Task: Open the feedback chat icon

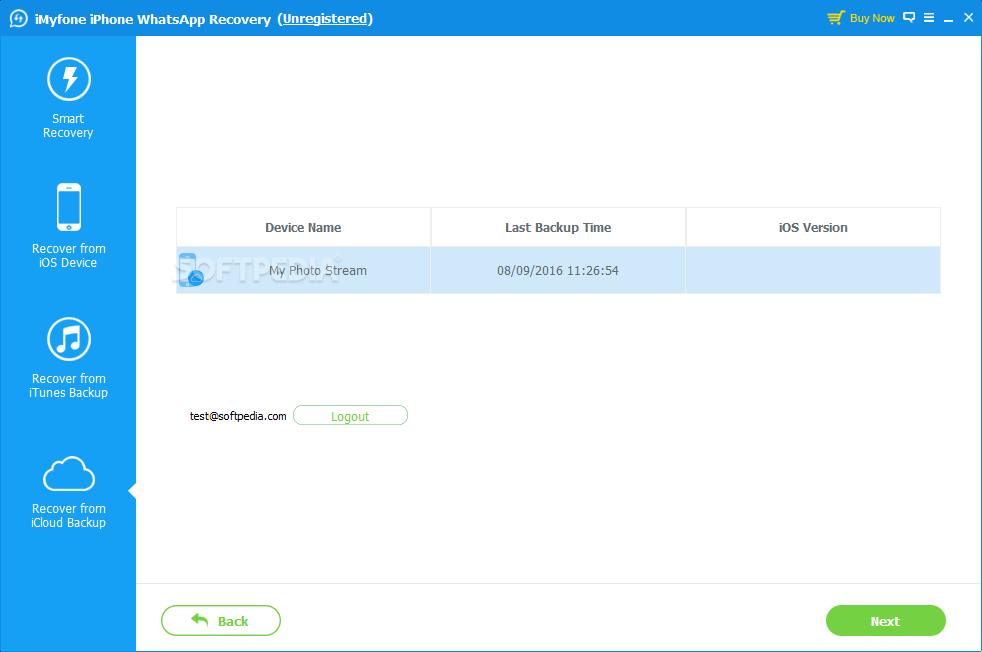Action: coord(909,18)
